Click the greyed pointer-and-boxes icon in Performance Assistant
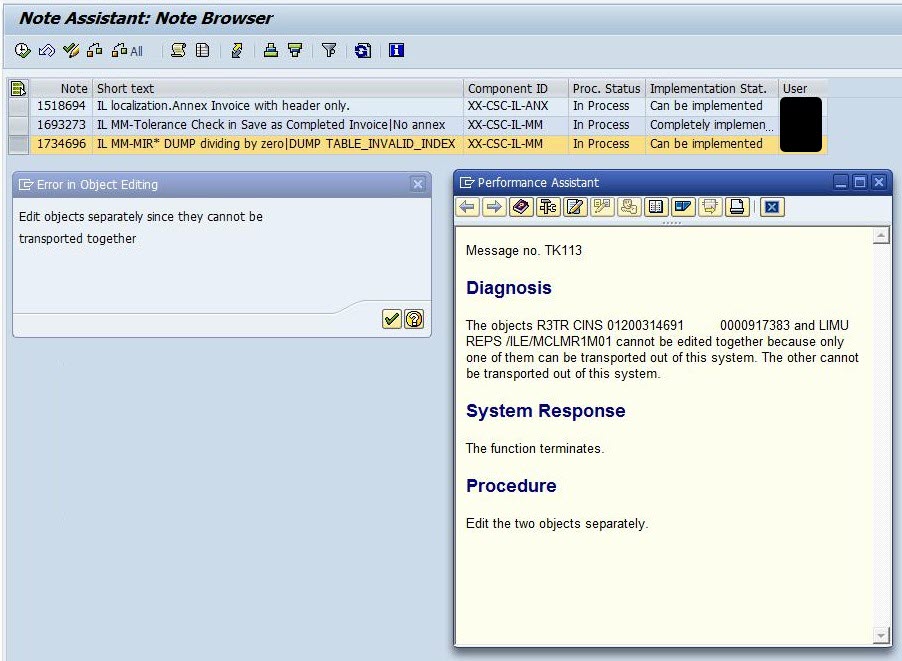The width and height of the screenshot is (902, 661). (602, 207)
